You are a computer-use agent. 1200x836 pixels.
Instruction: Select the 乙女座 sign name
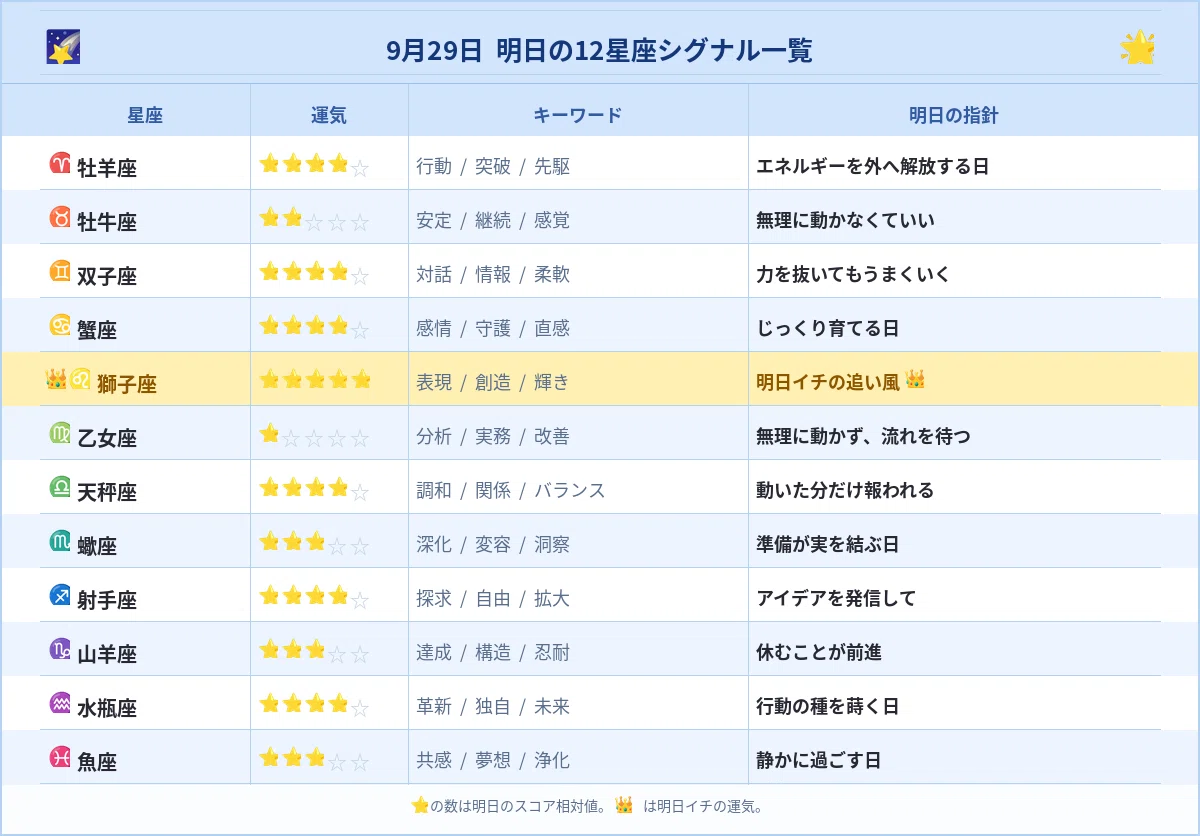pos(107,438)
